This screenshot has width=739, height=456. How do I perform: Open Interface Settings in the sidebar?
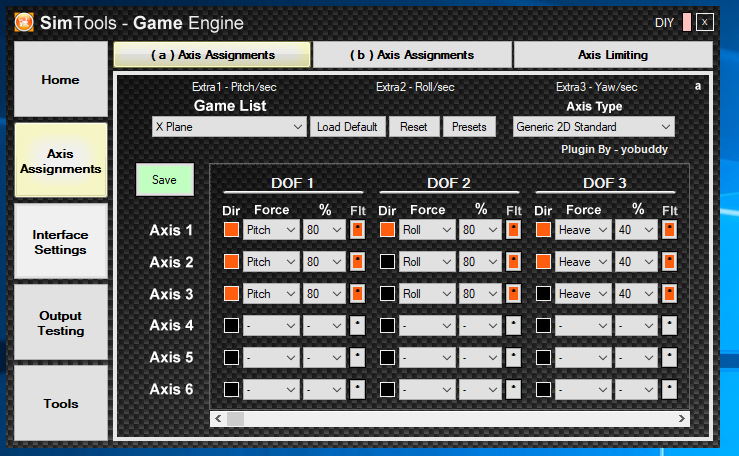click(x=61, y=242)
